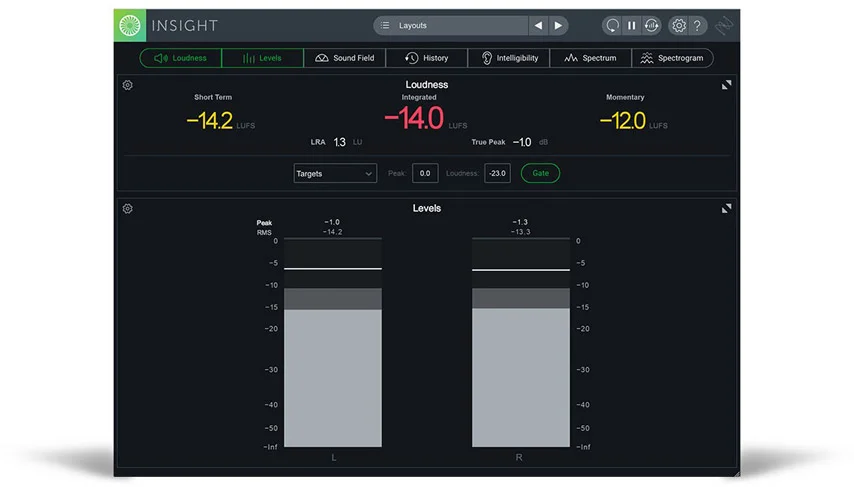The image size is (854, 487).
Task: Click the L channel label
Action: point(333,458)
